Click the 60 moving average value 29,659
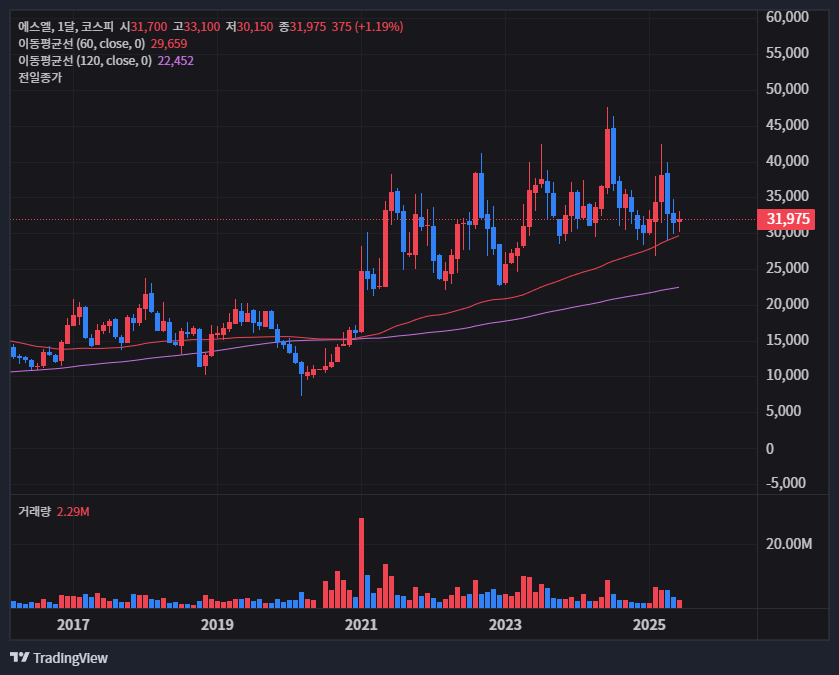 pyautogui.click(x=169, y=43)
